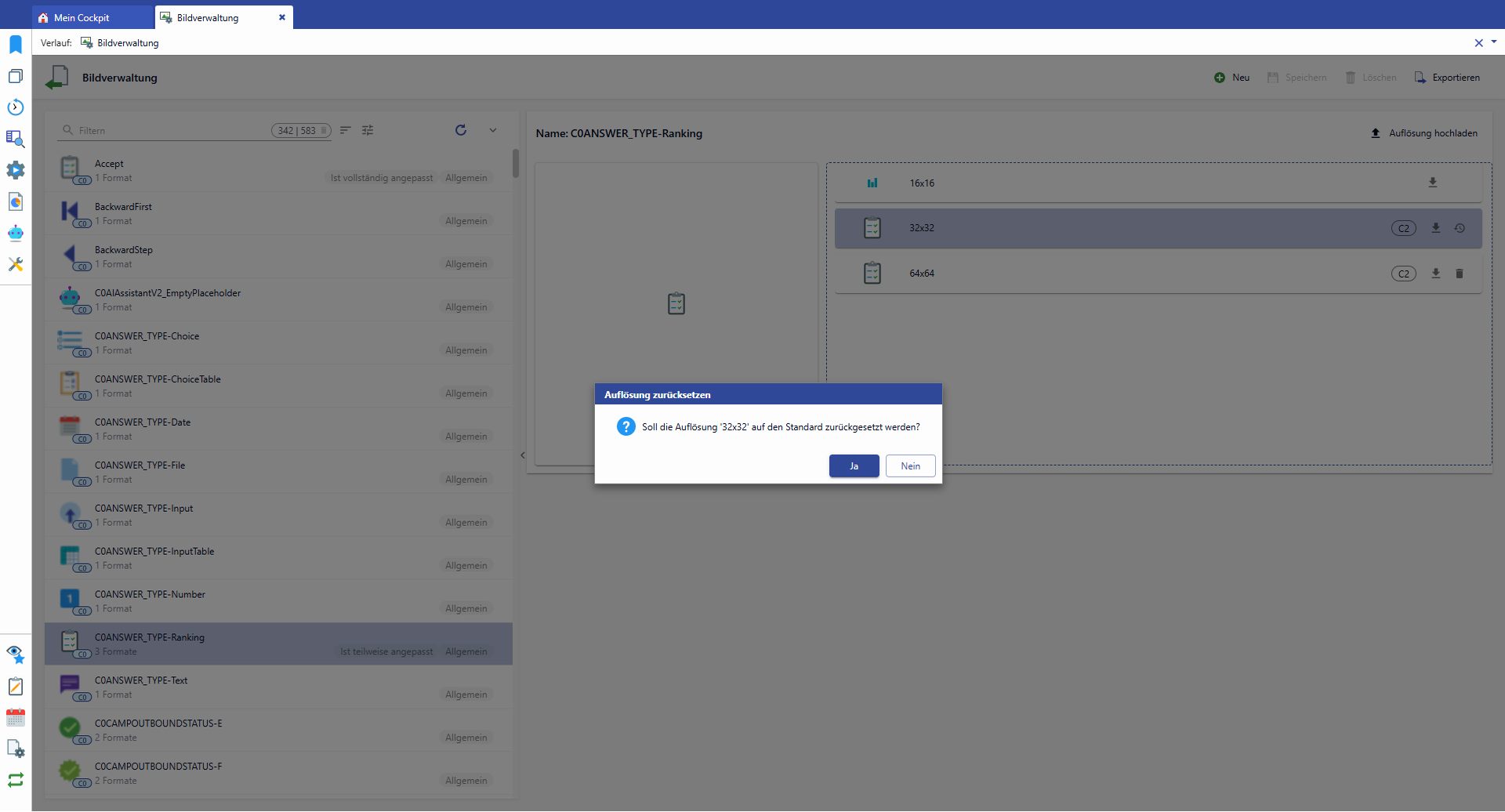
Task: Open the eye star sidebar icon
Action: pyautogui.click(x=16, y=654)
